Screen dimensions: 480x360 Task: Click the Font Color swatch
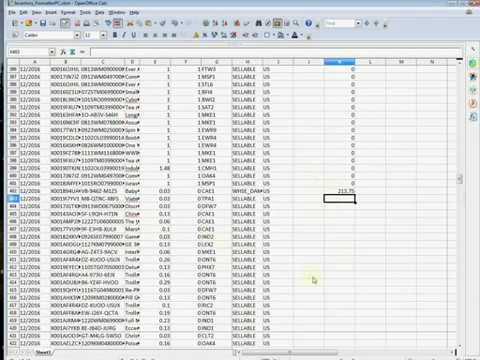(295, 35)
